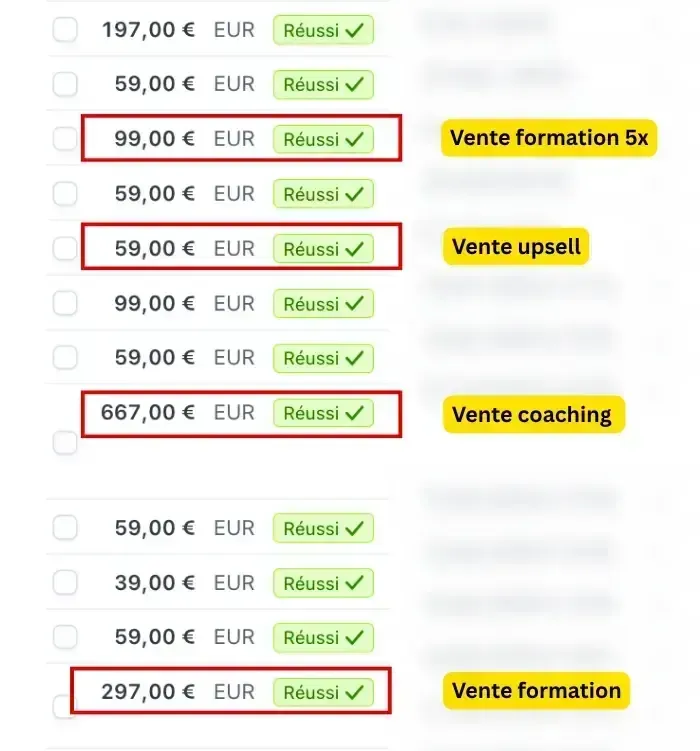Image resolution: width=700 pixels, height=751 pixels.
Task: Check the box beside the 667,00 € payment
Action: [x=65, y=442]
